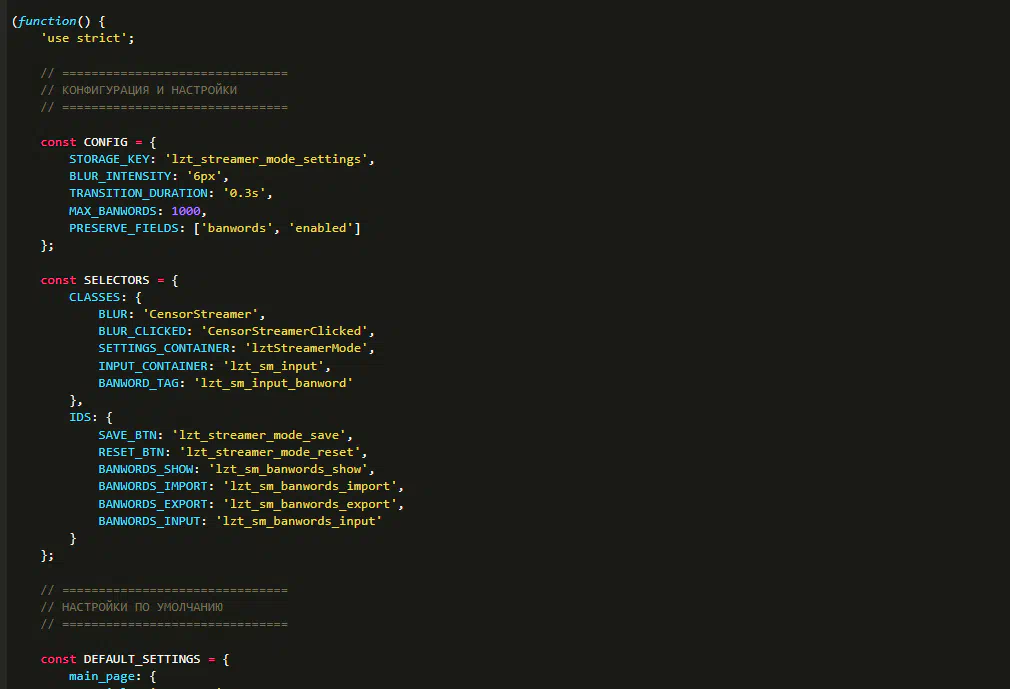Click the 'CensorStreamerClicked' string value
The image size is (1010, 689).
(x=287, y=331)
